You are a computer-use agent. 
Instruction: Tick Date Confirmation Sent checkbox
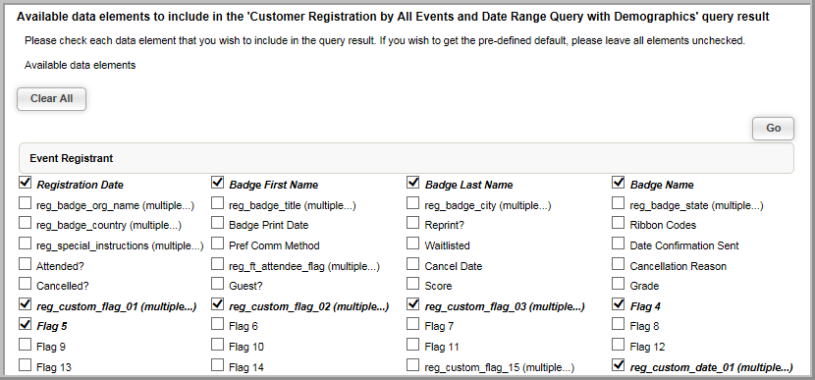pos(618,243)
